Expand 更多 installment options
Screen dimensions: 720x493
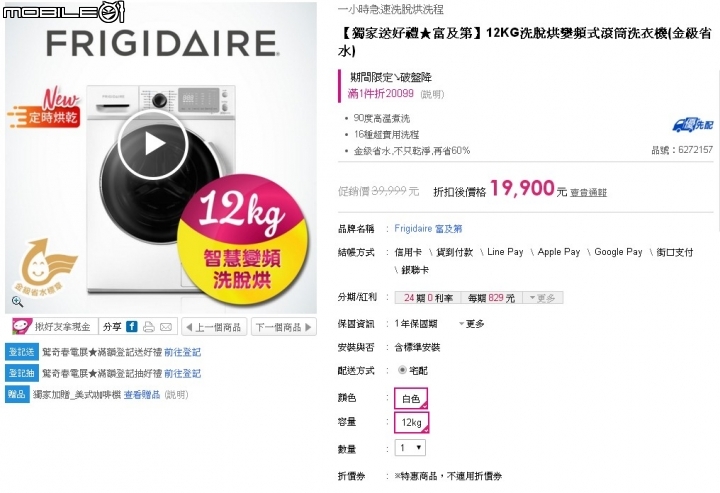(x=542, y=298)
